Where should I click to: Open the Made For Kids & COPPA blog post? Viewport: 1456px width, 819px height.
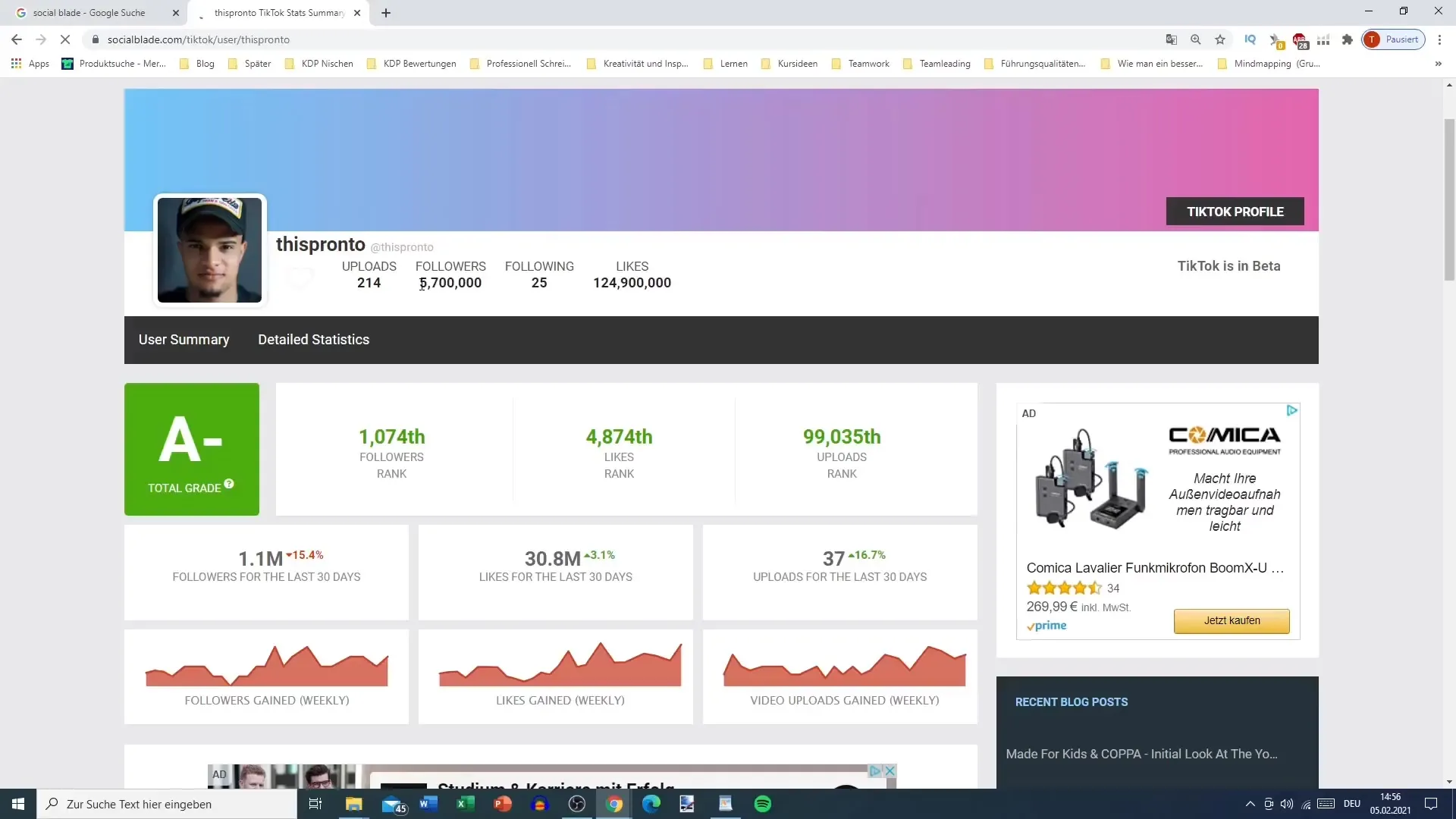(1141, 754)
